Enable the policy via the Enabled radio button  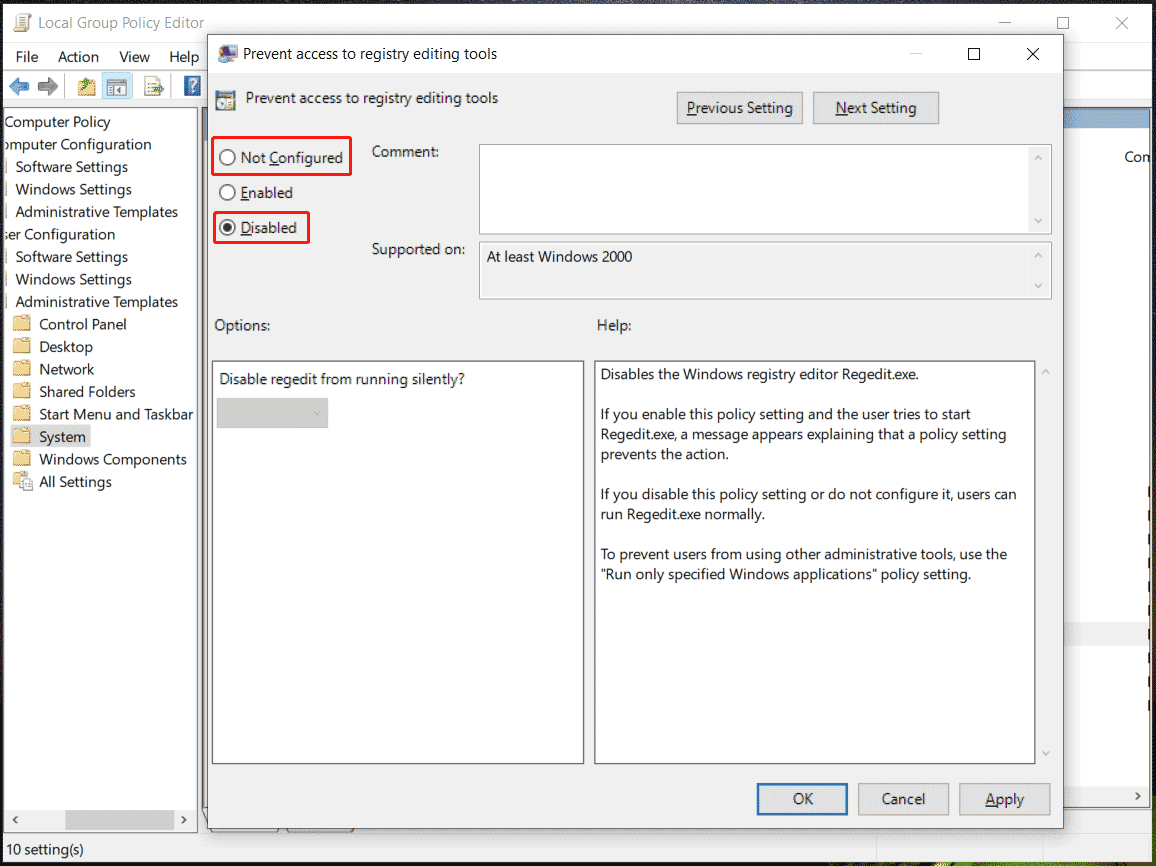coord(226,192)
